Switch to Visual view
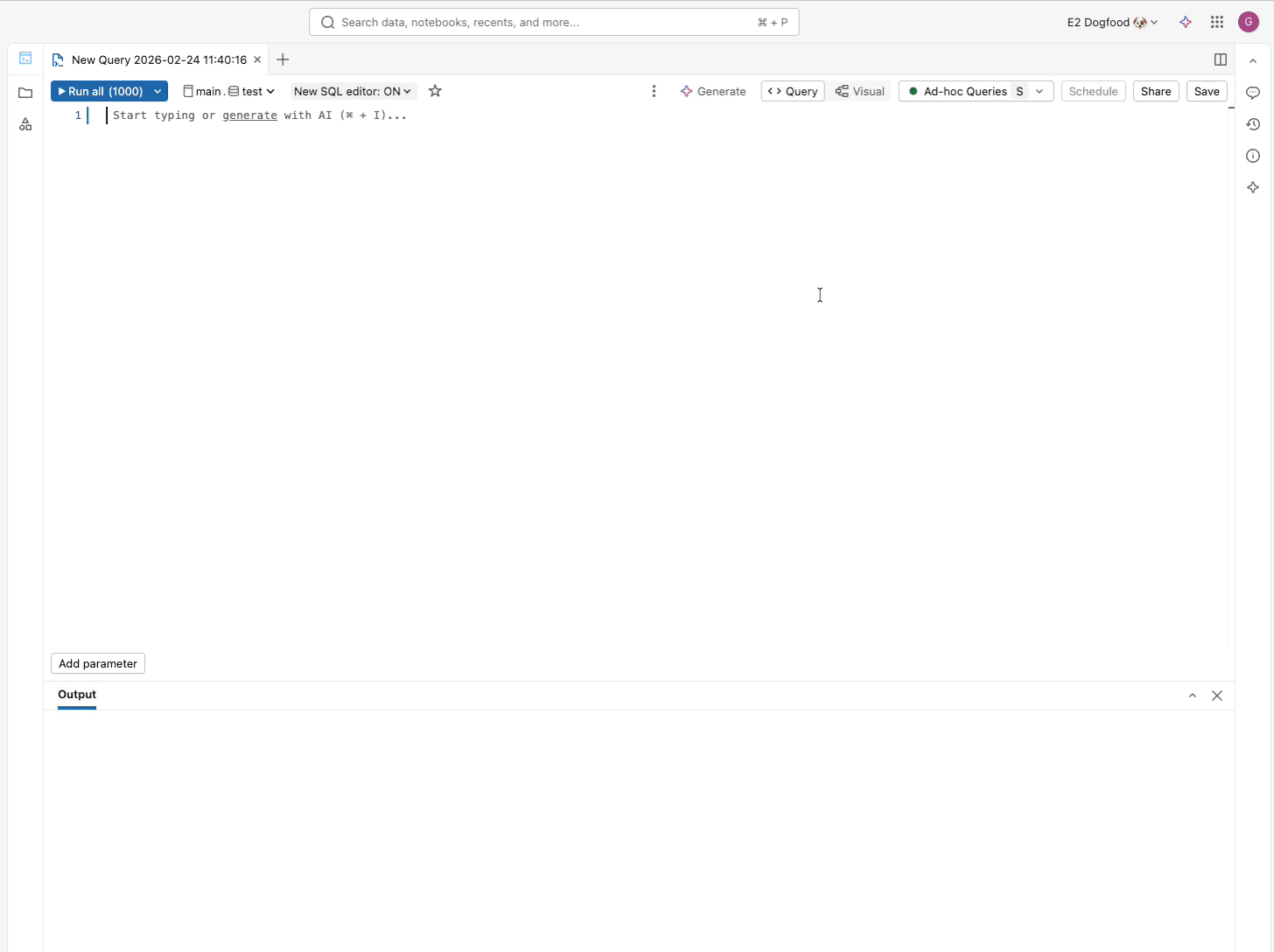The height and width of the screenshot is (952, 1274). tap(860, 91)
